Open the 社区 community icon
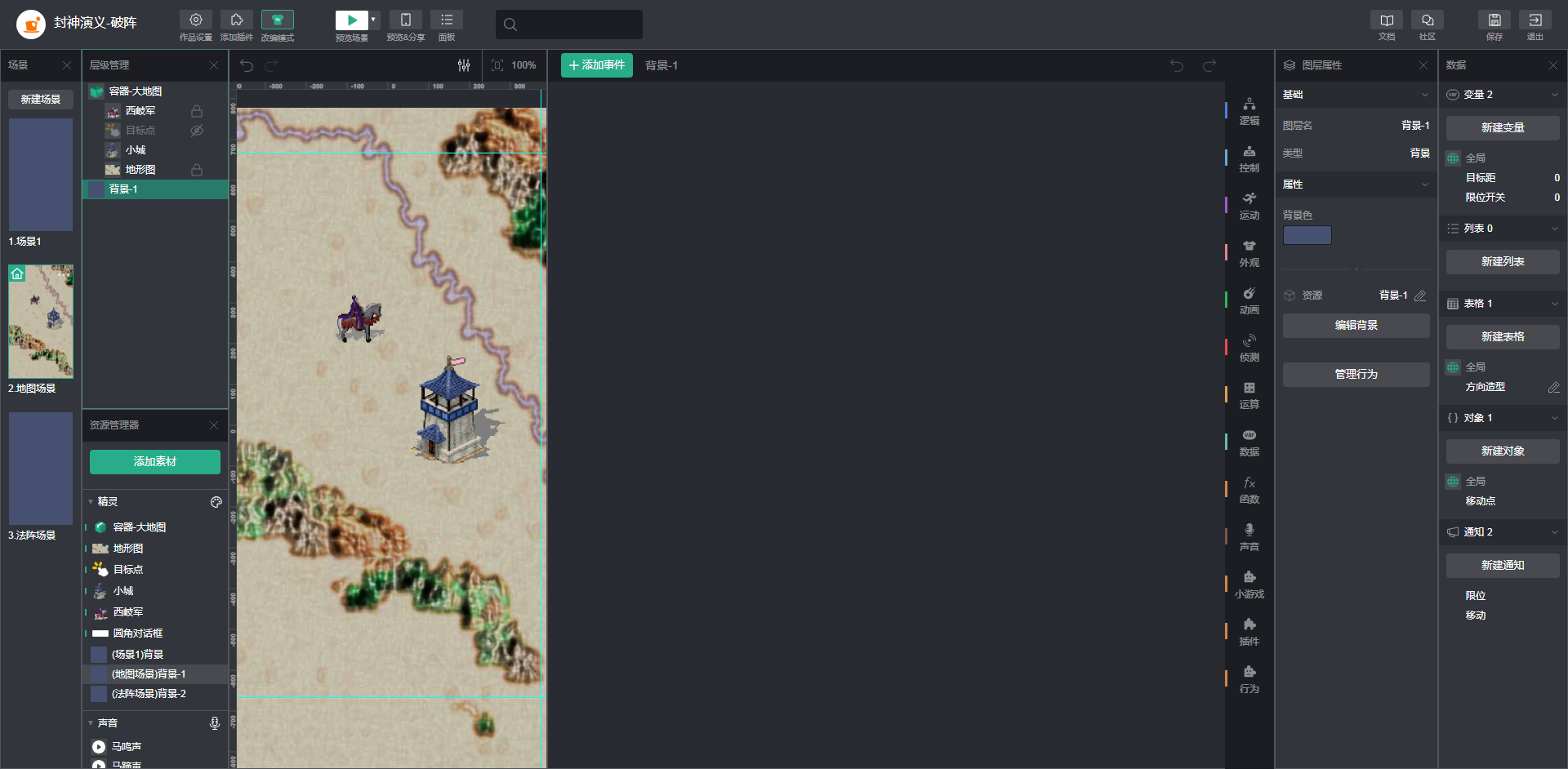Viewport: 1568px width, 769px height. point(1428,20)
